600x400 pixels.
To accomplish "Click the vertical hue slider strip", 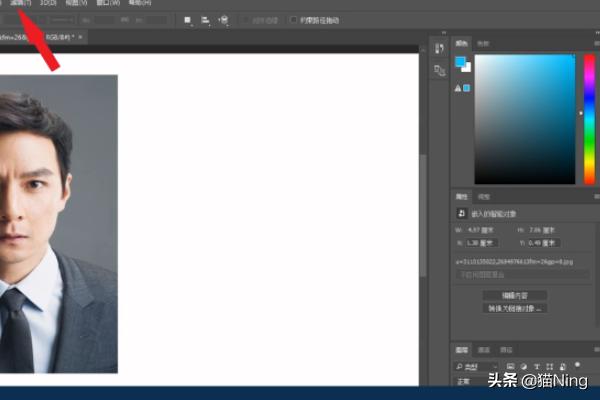I will [589, 119].
